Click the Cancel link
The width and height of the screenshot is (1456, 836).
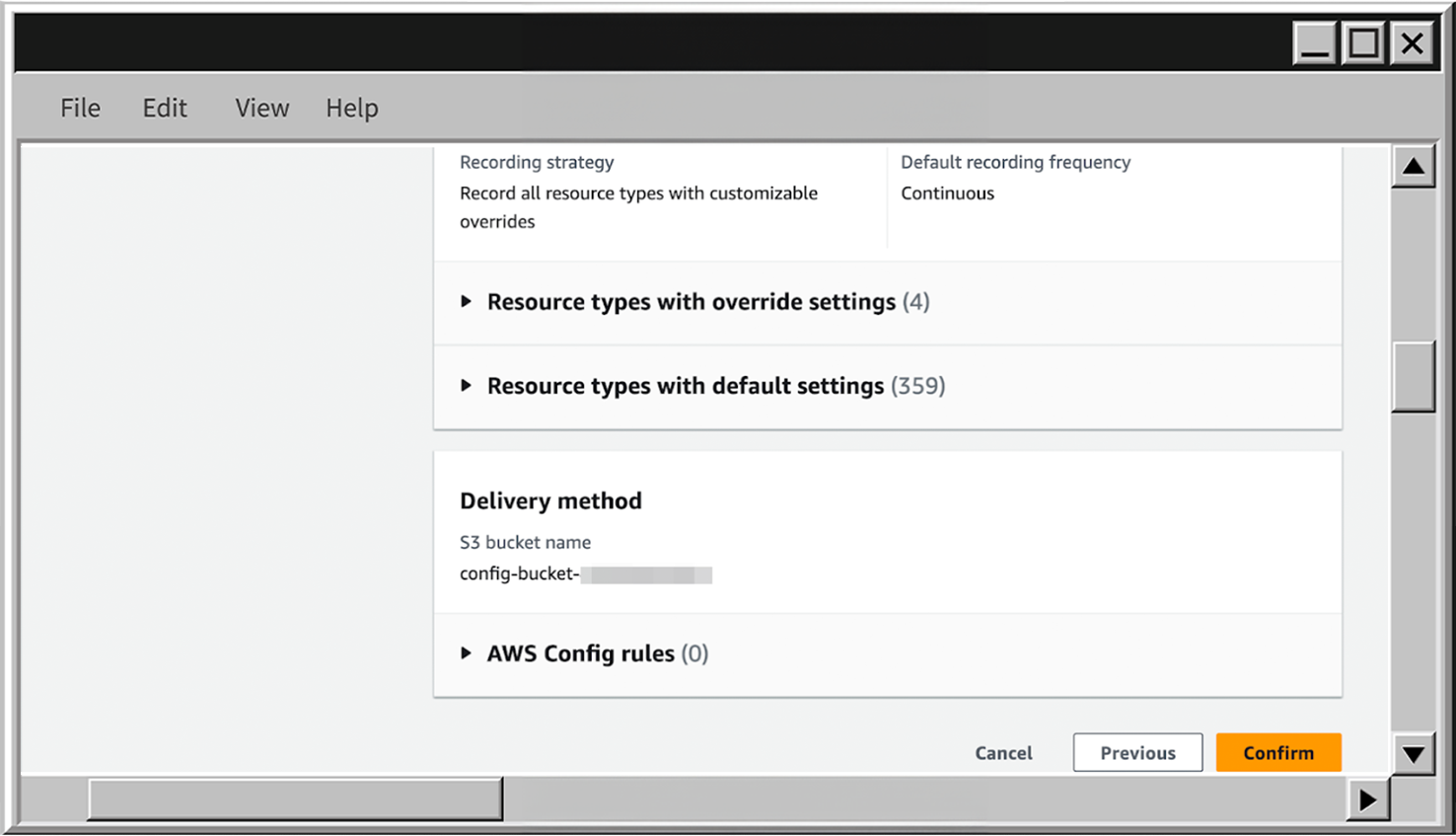(1003, 753)
